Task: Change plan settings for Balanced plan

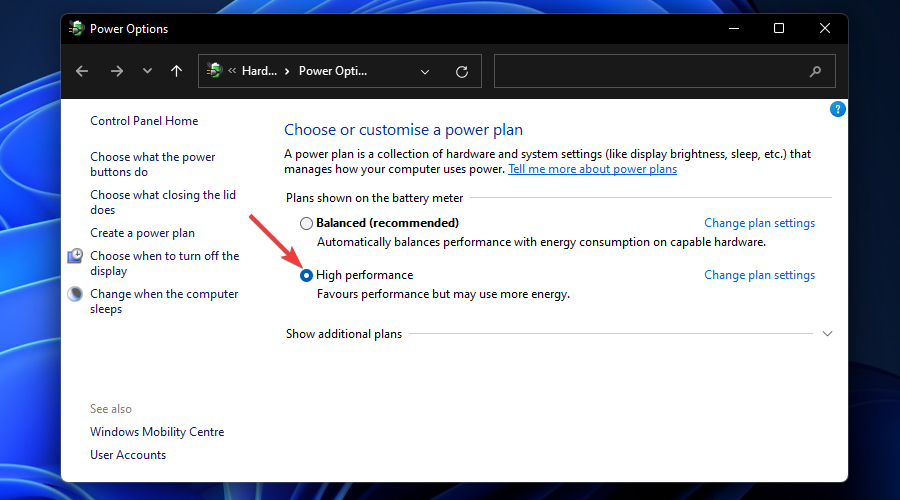Action: pyautogui.click(x=759, y=223)
